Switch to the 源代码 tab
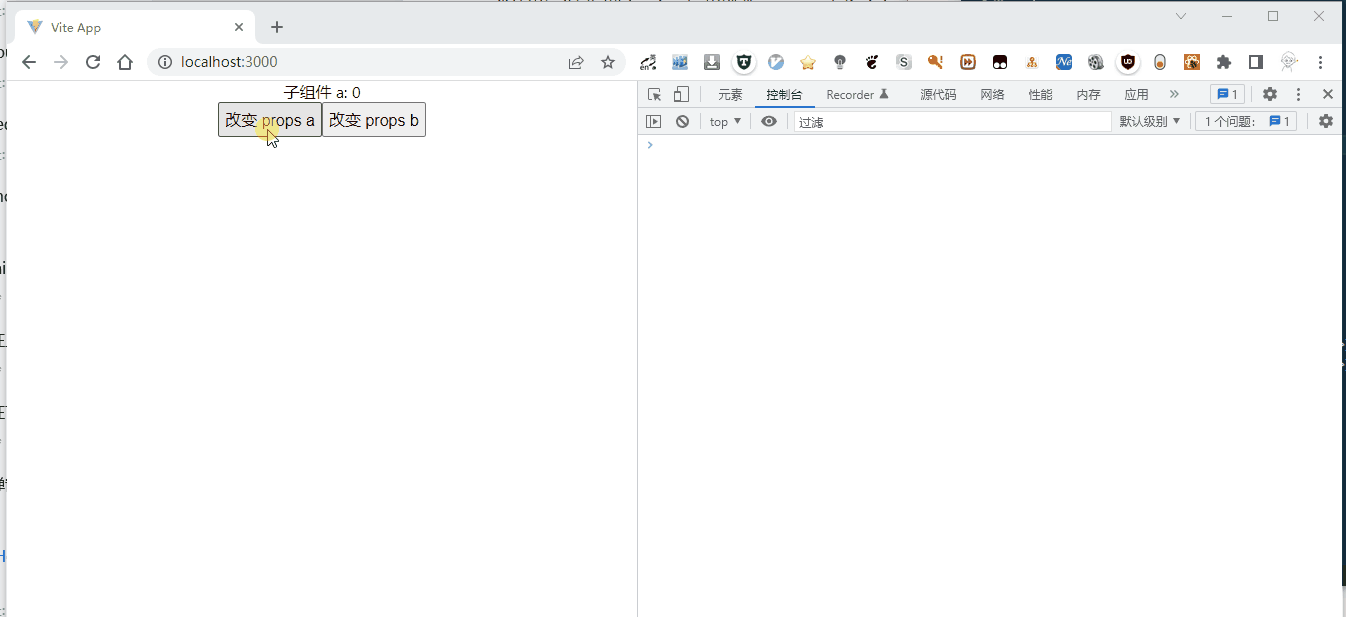The height and width of the screenshot is (617, 1346). (x=938, y=95)
